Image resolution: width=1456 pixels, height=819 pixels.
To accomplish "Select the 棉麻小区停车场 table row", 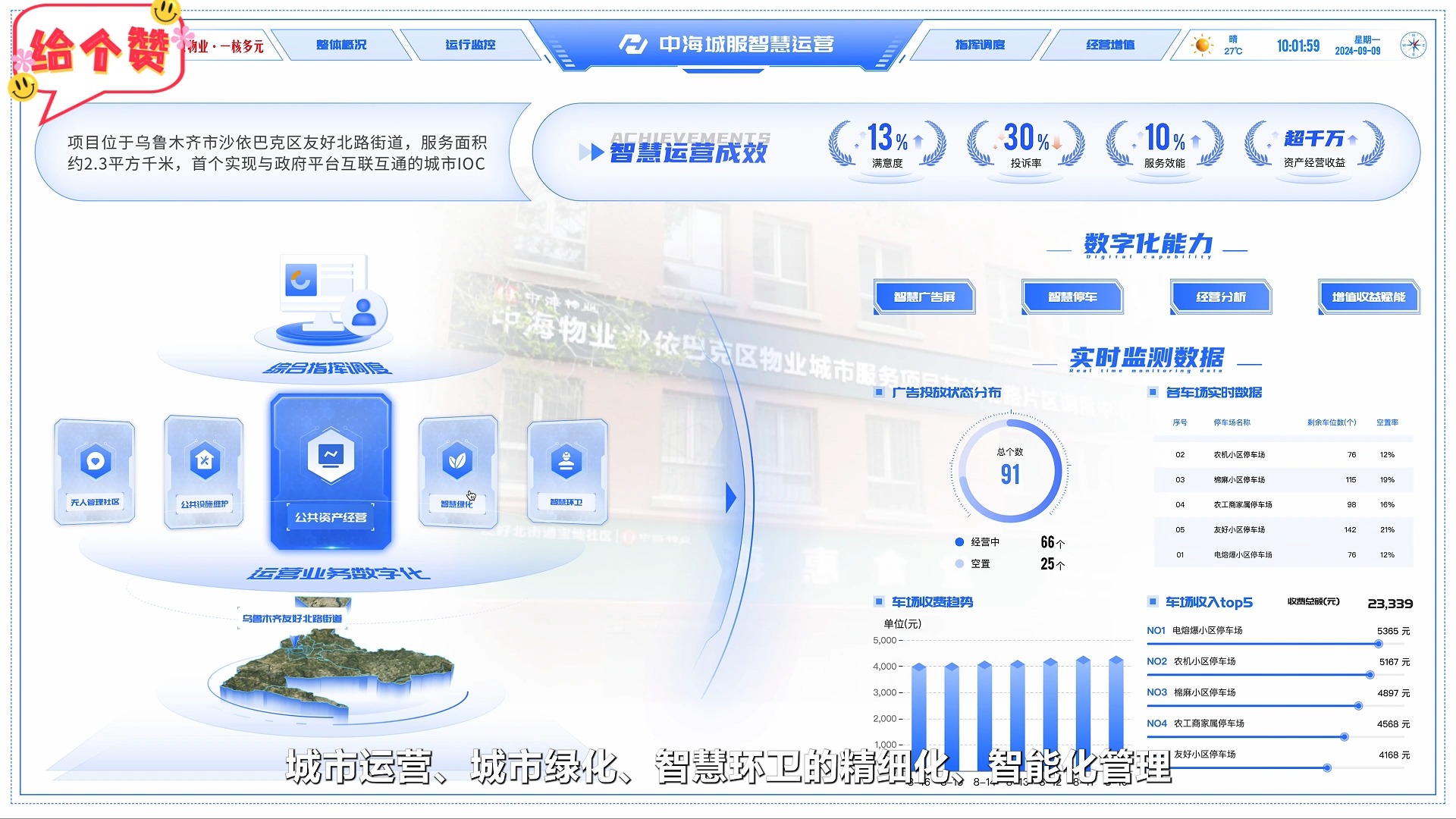I will coord(1284,480).
